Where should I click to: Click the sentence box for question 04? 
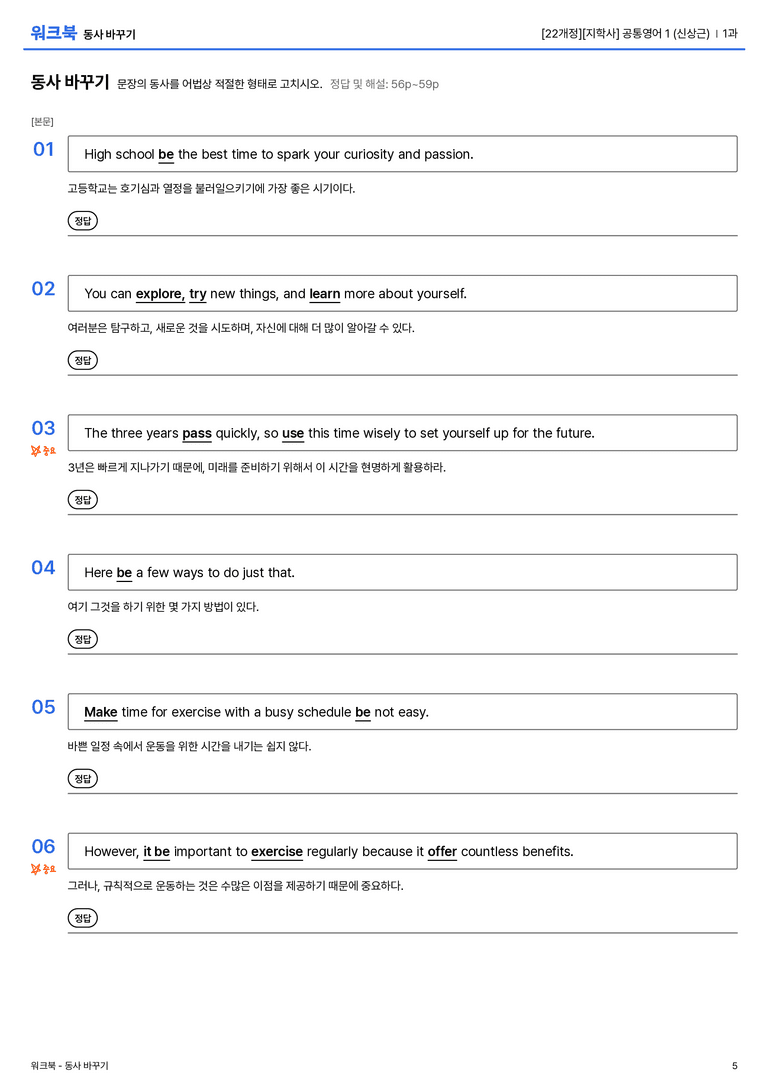(402, 572)
